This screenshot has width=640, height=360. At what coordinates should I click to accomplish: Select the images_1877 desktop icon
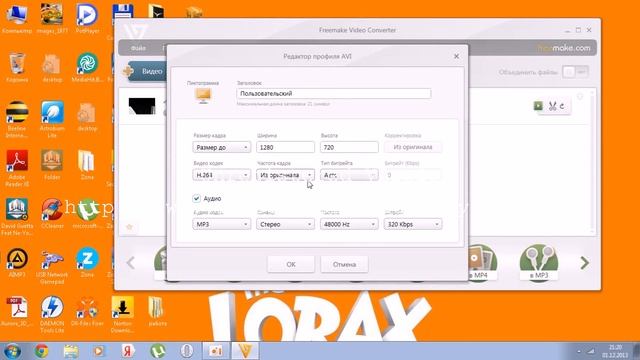[x=52, y=18]
